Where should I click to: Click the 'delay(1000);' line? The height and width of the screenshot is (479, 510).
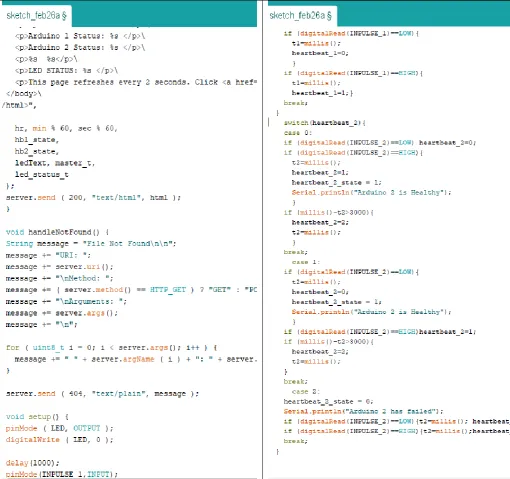[32, 463]
